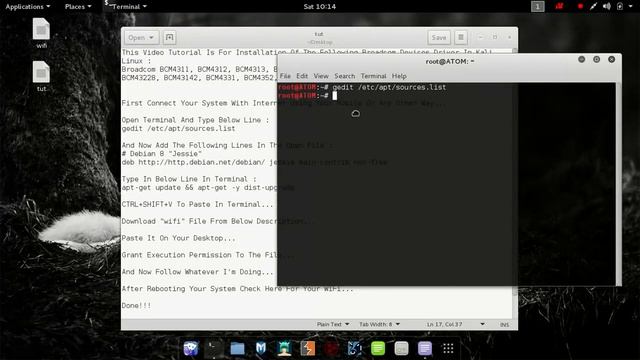Screen dimensions: 640x360
Task: Open the green notes dock icon
Action: (378, 348)
